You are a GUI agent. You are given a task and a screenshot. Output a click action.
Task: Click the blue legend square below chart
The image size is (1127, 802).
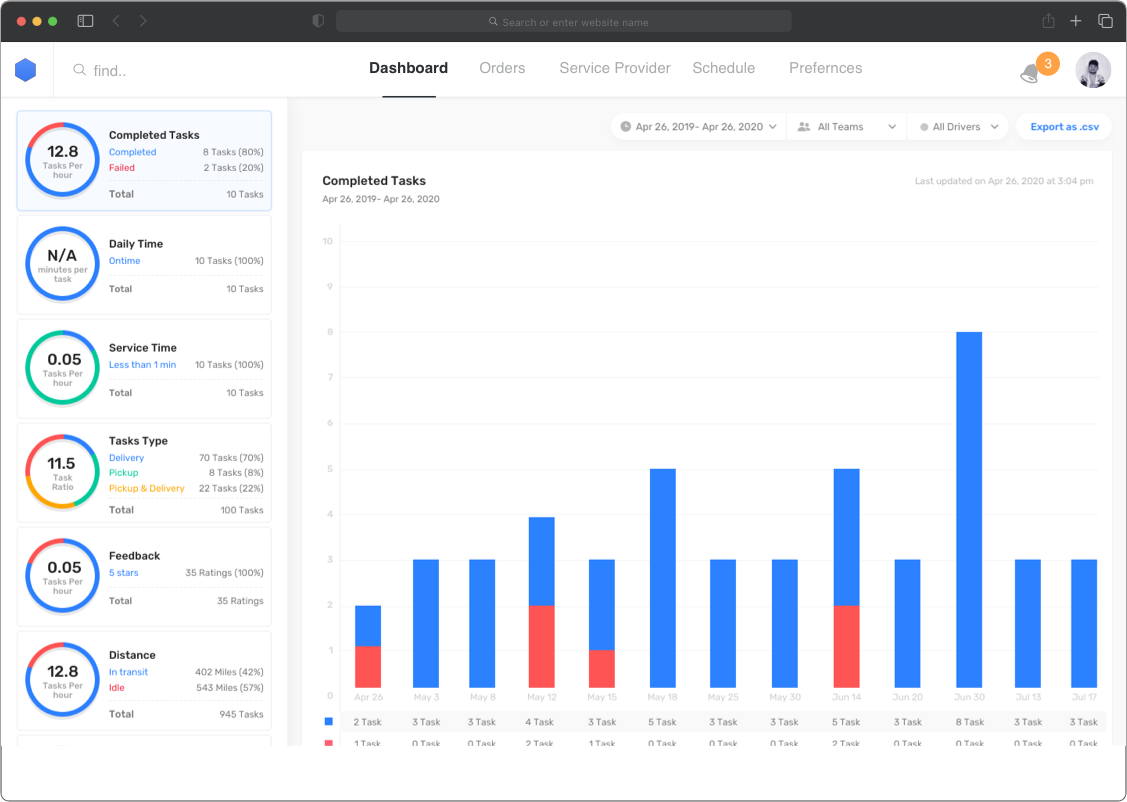coord(329,721)
